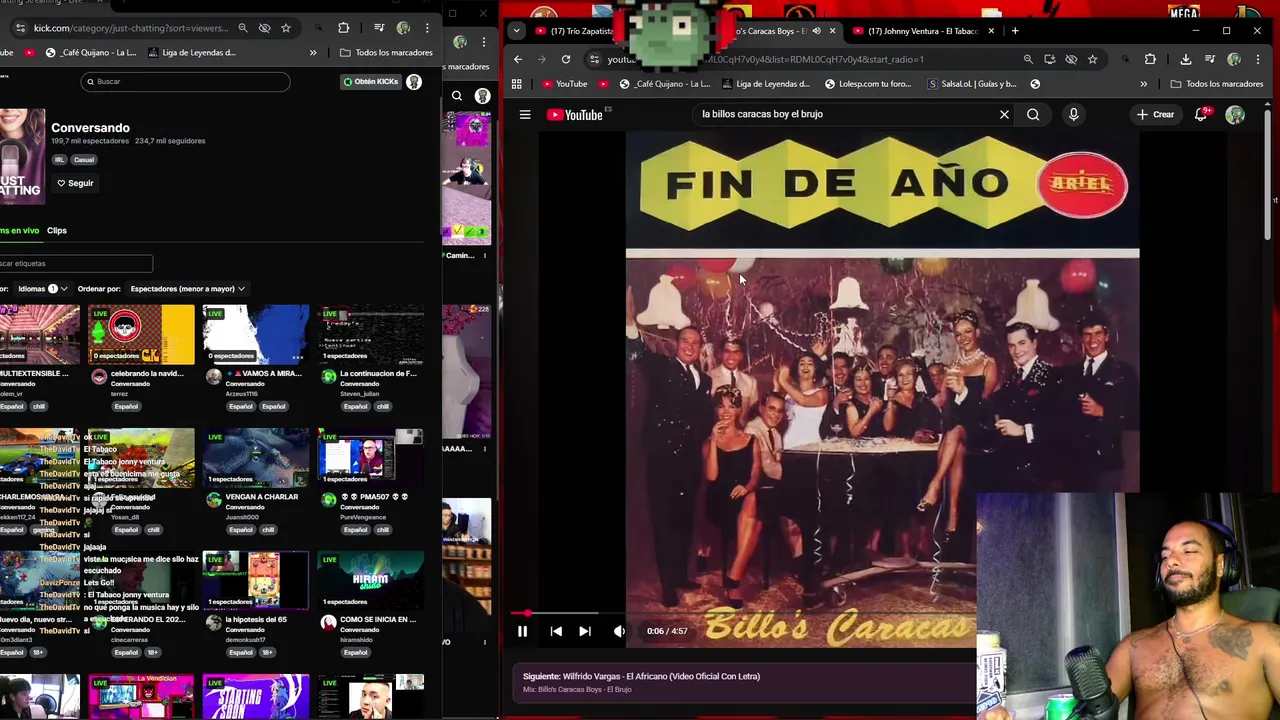Screen dimensions: 1280x720
Task: Switch to the Clips tab on Kick
Action: click(x=57, y=230)
